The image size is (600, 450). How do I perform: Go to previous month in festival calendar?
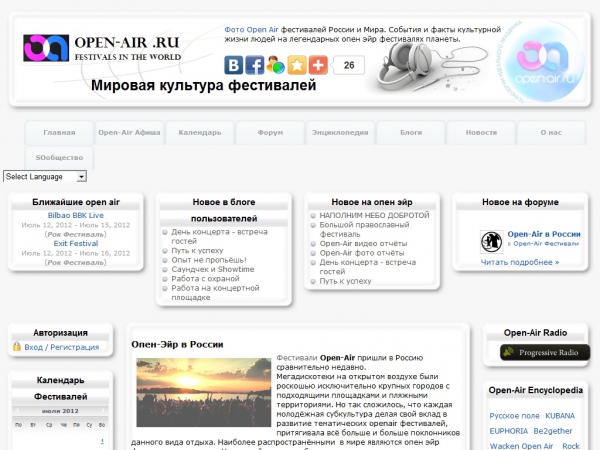coord(18,411)
